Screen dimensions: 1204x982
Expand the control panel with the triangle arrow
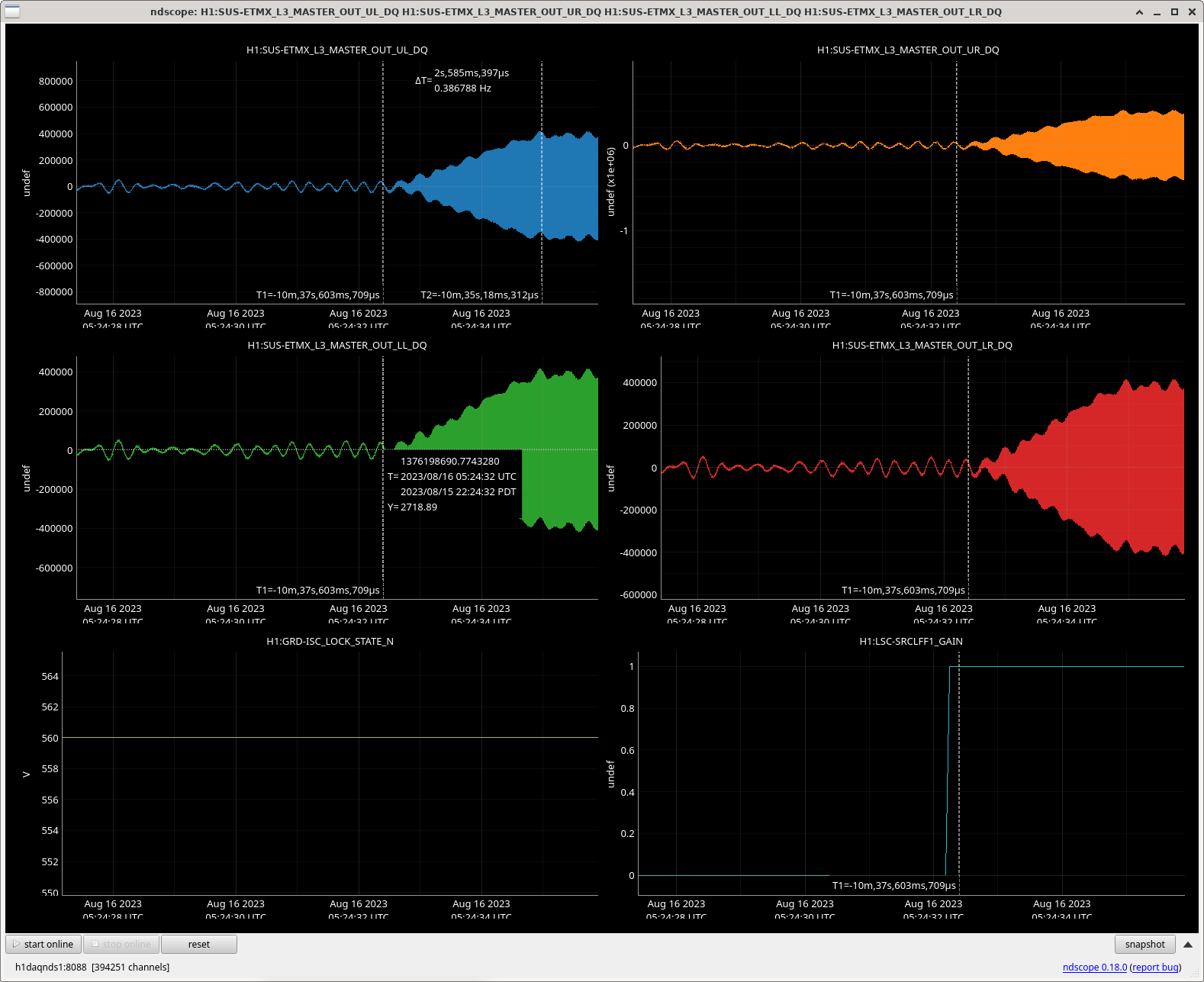point(1188,945)
